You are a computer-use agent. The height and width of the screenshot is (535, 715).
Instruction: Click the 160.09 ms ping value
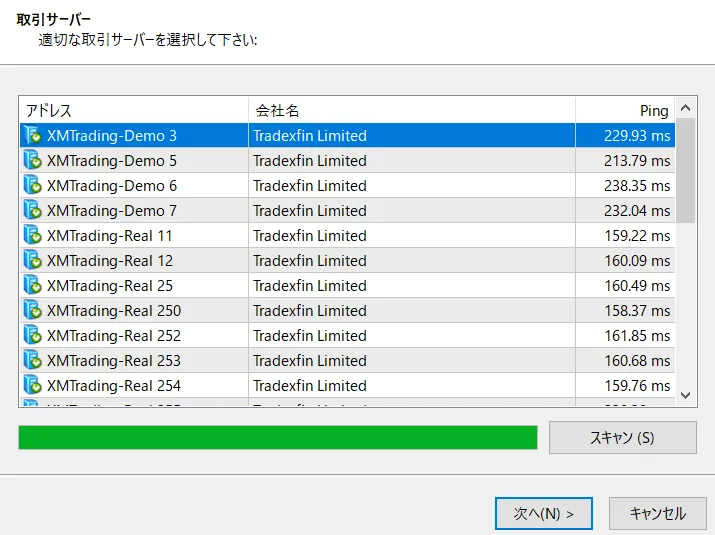point(637,260)
